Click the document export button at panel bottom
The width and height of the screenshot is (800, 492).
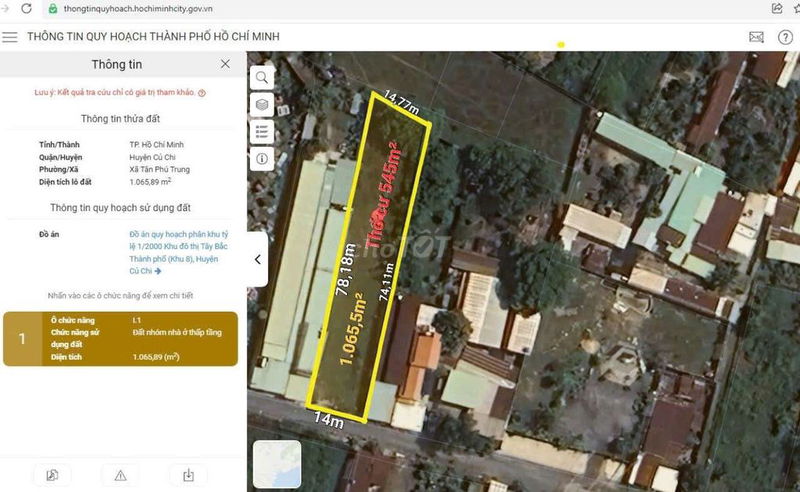click(52, 475)
